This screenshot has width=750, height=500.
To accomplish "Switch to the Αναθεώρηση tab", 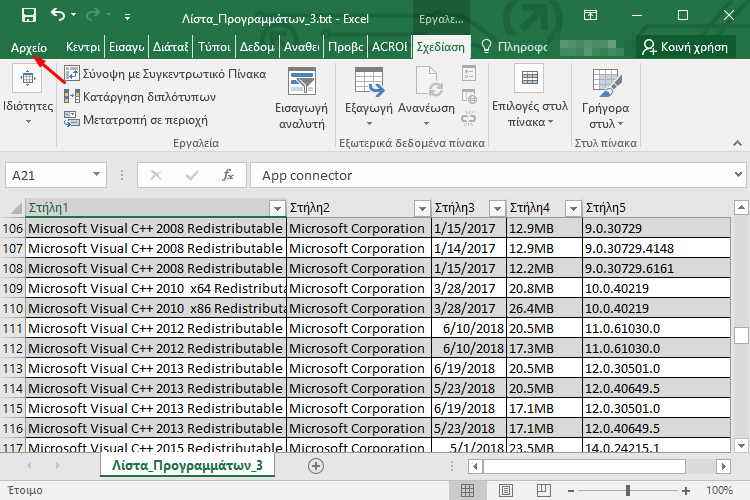I will click(x=301, y=47).
